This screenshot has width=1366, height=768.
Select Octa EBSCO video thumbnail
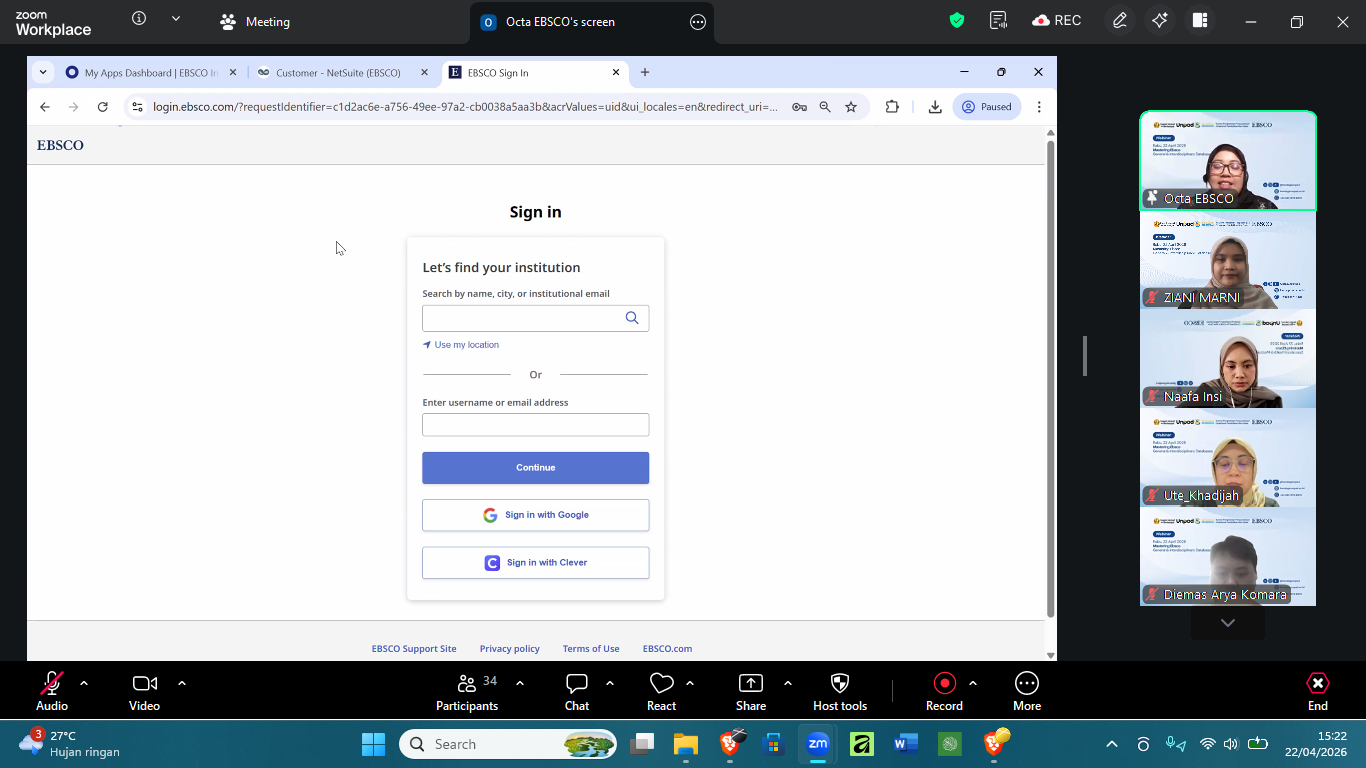point(1228,161)
